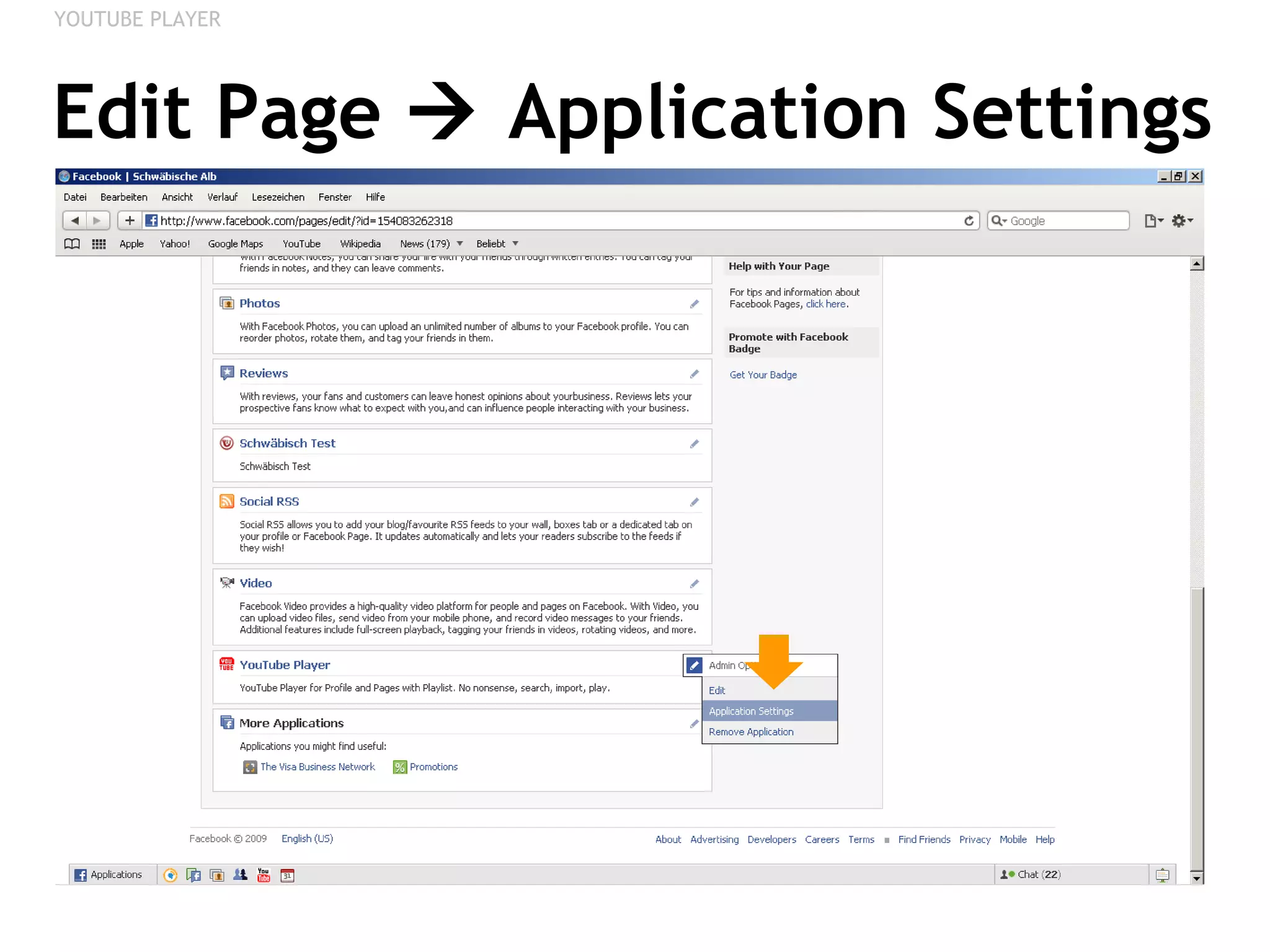Click the browser forward arrow button
The height and width of the screenshot is (952, 1270).
[97, 221]
